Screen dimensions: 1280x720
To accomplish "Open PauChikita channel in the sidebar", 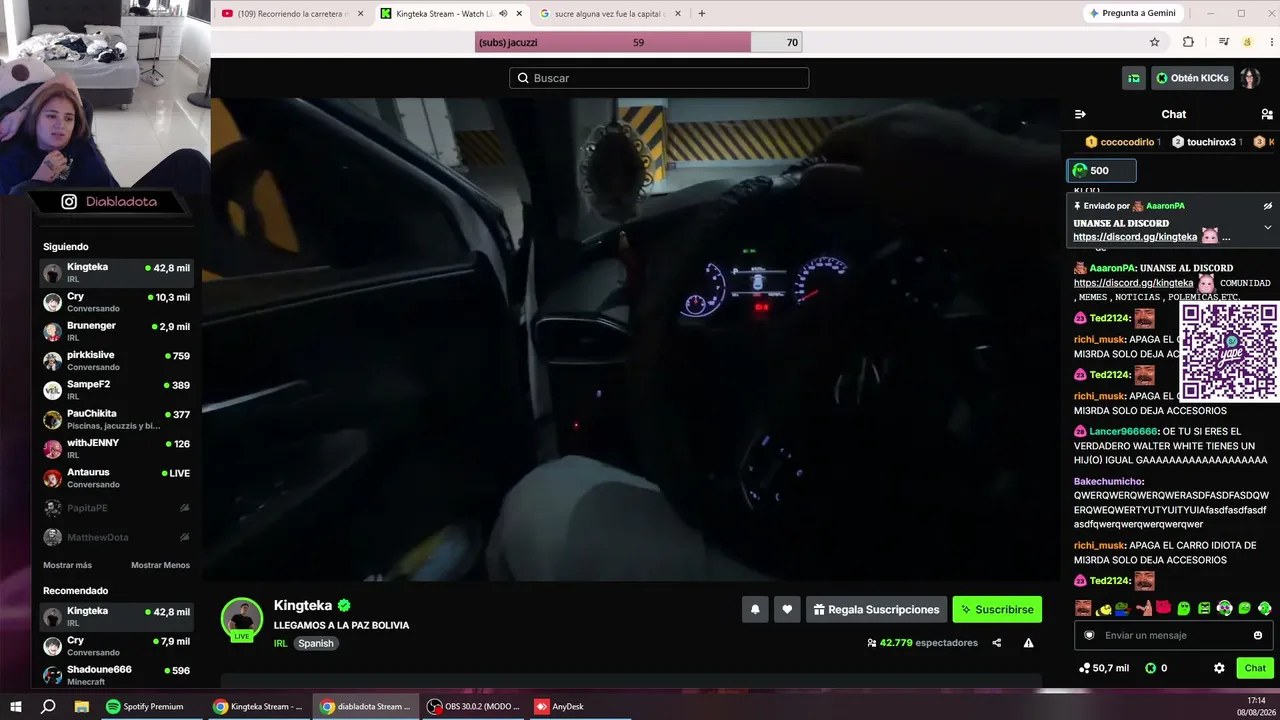I will (x=116, y=419).
